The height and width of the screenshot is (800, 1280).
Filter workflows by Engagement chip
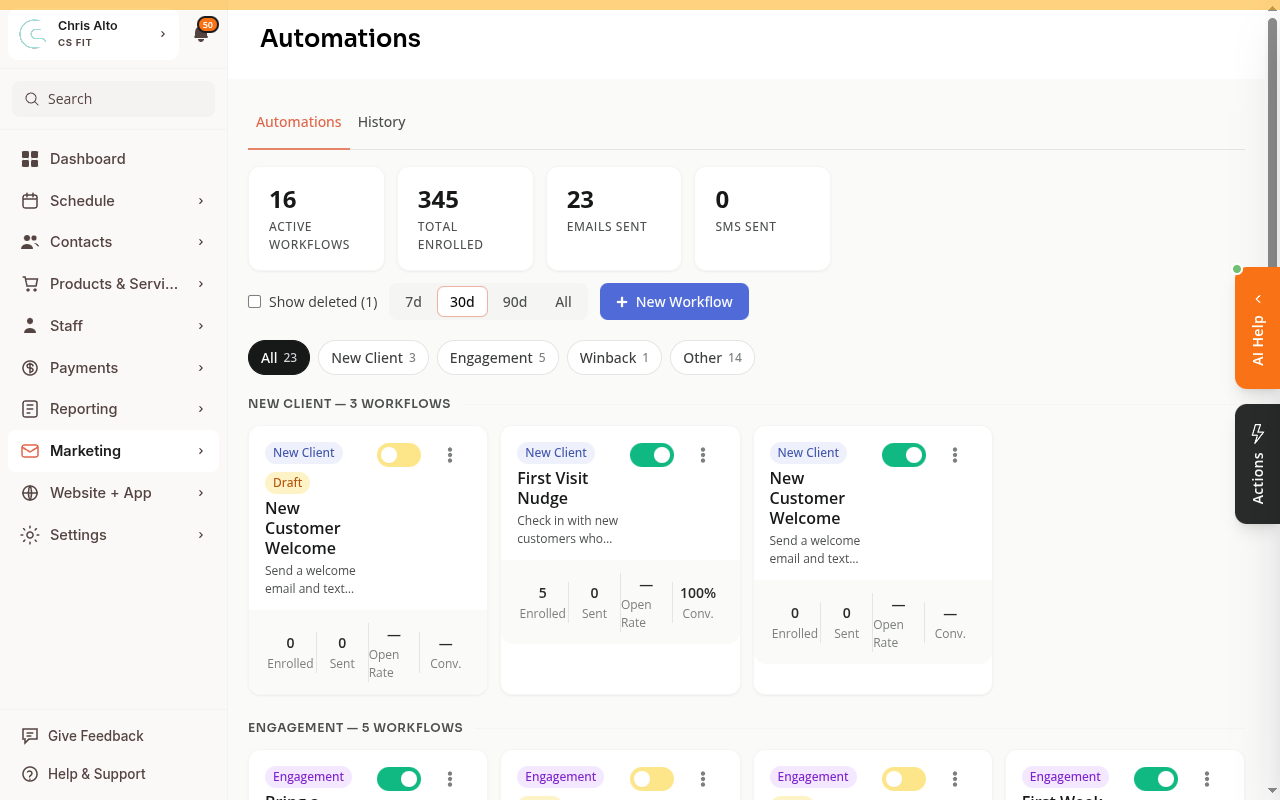[x=497, y=358]
